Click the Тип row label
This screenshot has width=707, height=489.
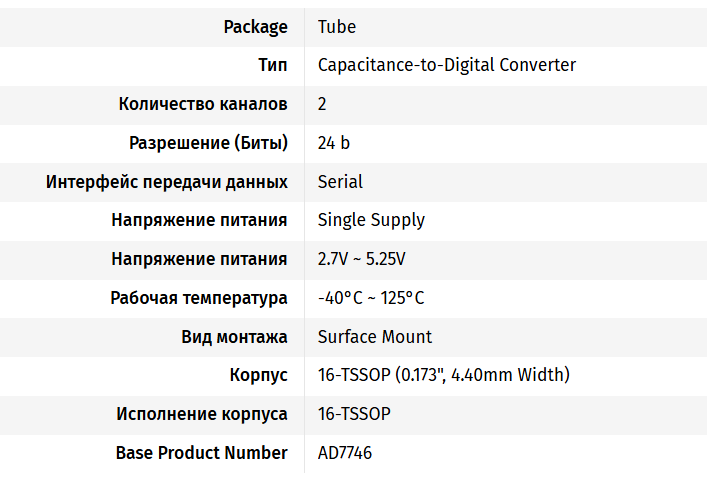point(273,66)
